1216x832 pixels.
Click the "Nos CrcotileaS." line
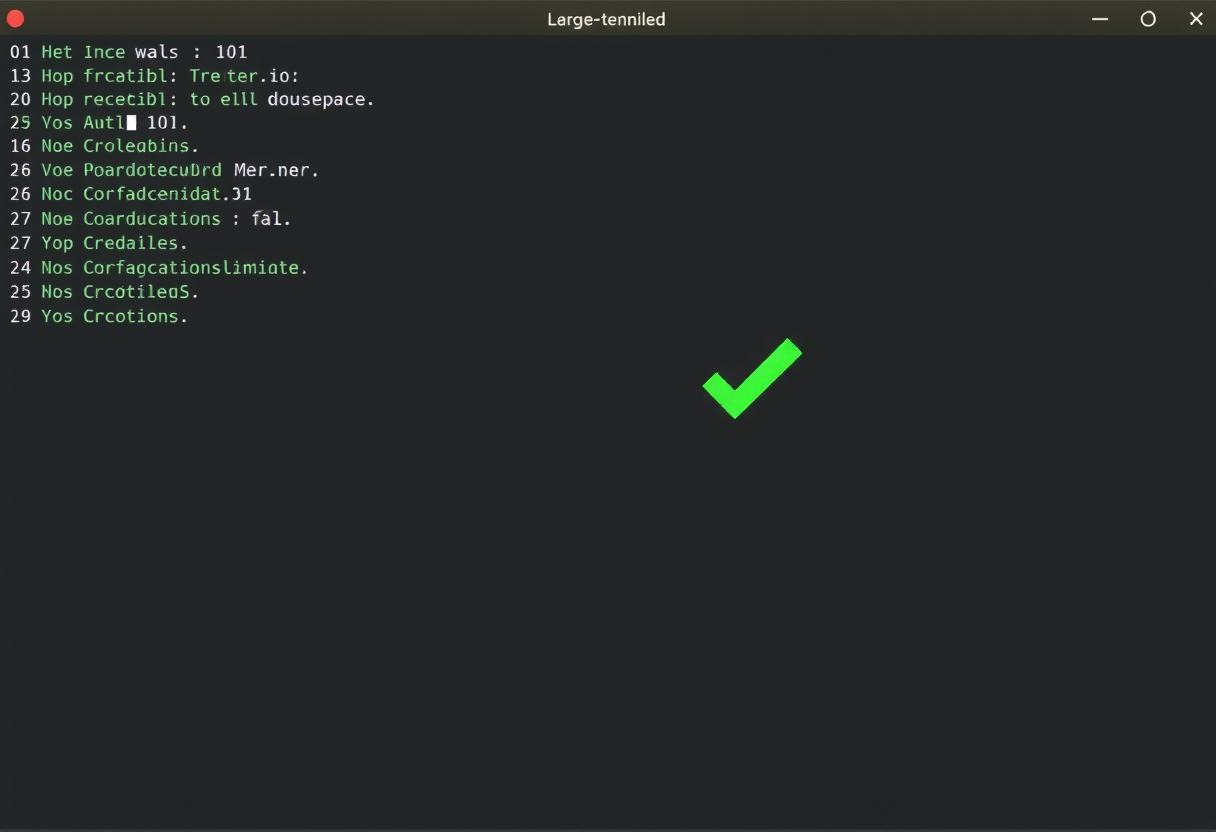click(x=104, y=291)
